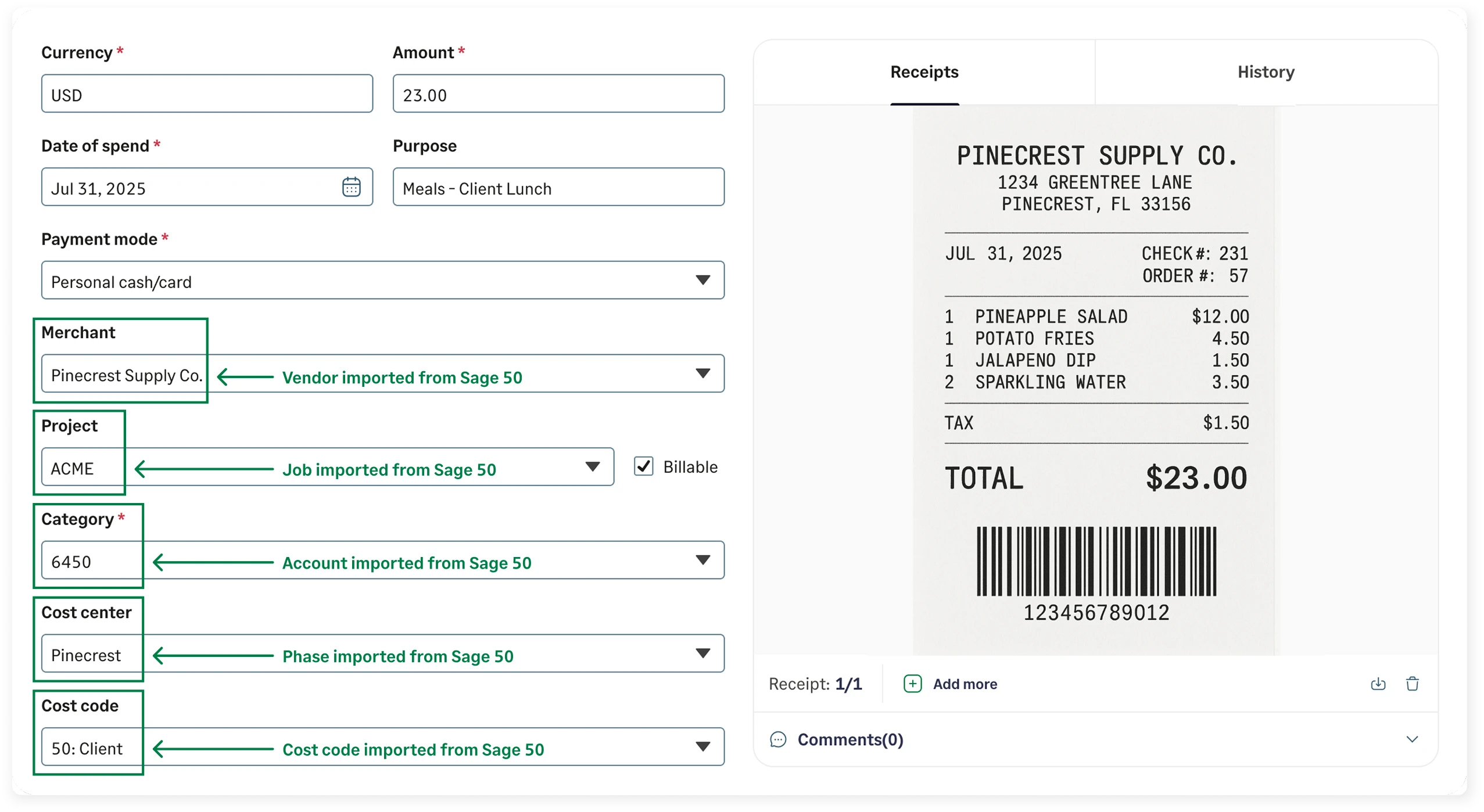Click the comments speech bubble icon
Image resolution: width=1484 pixels, height=812 pixels.
click(777, 740)
